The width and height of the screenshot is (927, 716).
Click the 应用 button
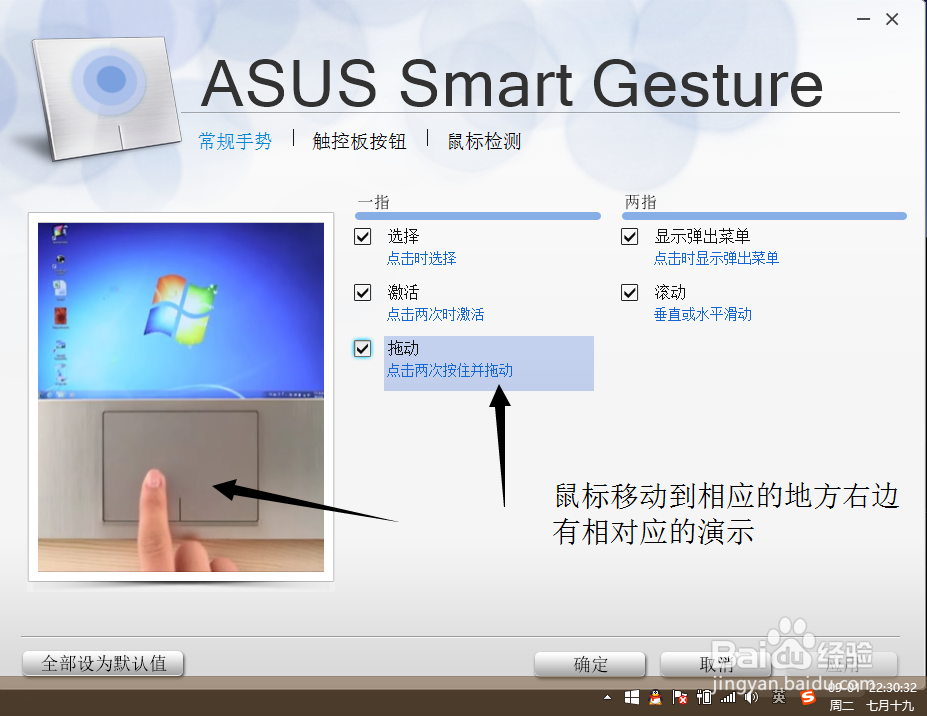point(842,664)
